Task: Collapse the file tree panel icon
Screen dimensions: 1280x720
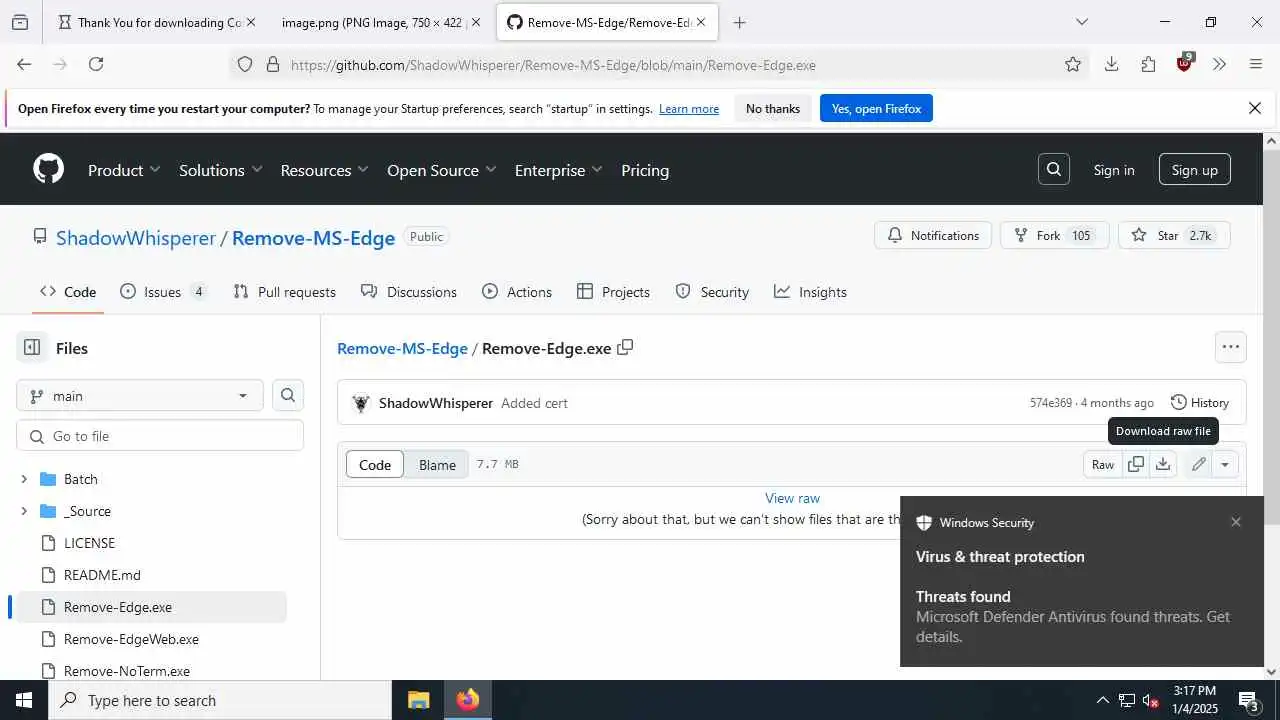Action: [x=32, y=348]
